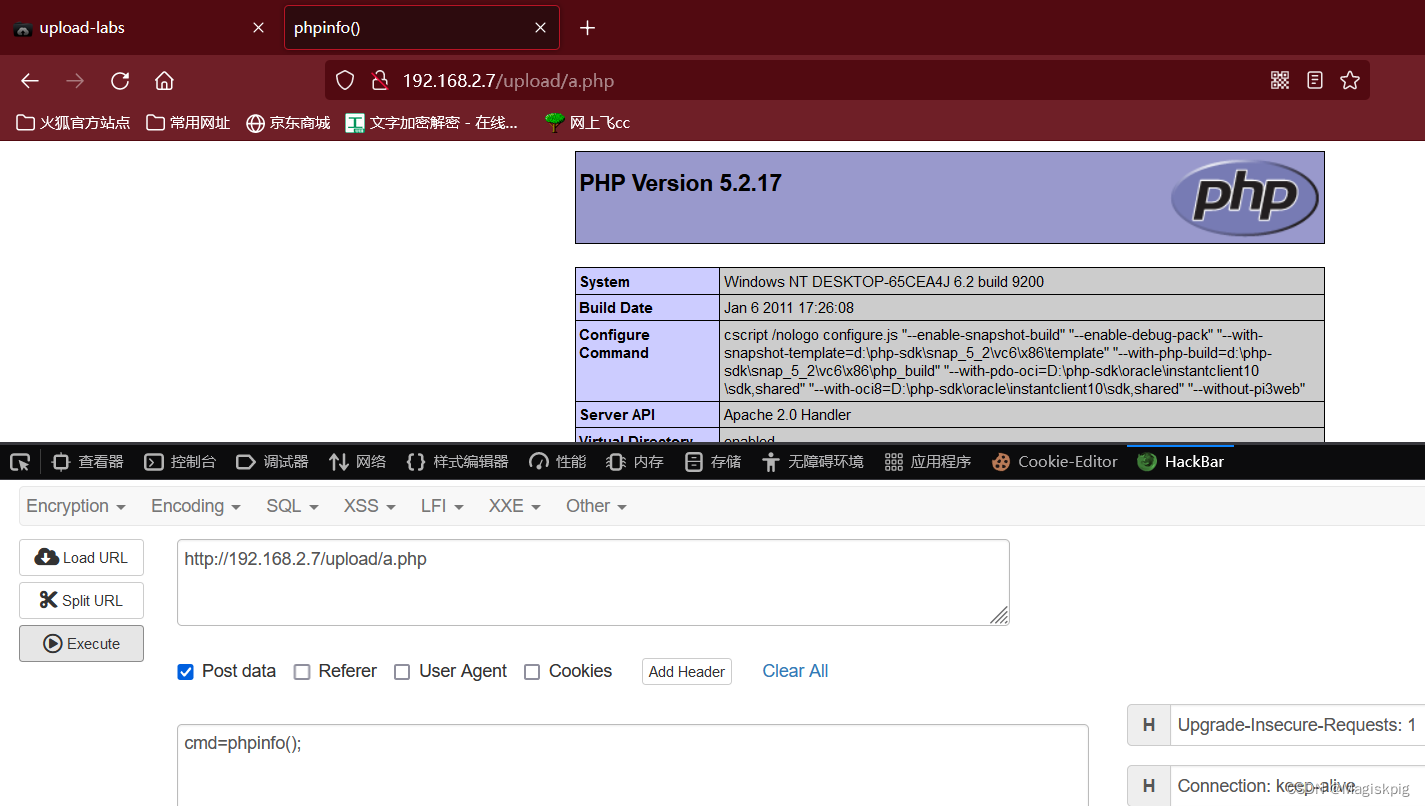Check the User Agent checkbox
Image resolution: width=1425 pixels, height=806 pixels.
tap(402, 671)
